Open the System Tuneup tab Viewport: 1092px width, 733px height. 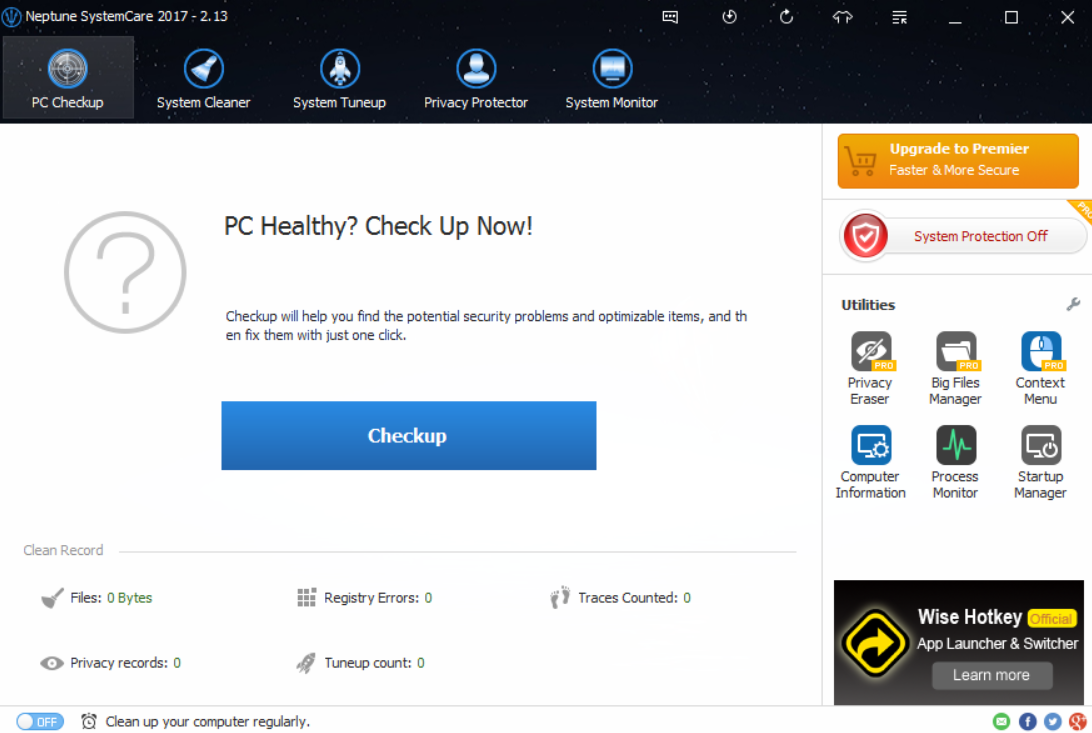pyautogui.click(x=339, y=78)
